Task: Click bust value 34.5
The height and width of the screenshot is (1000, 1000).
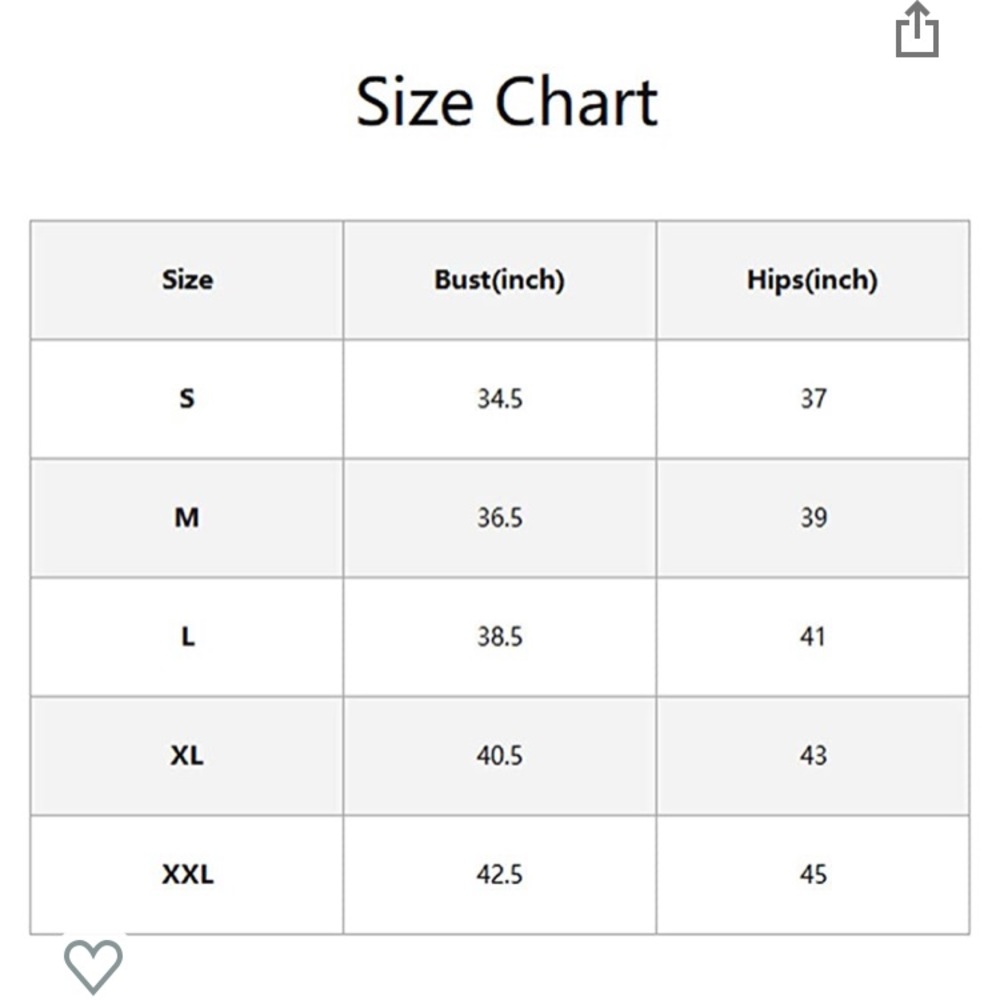Action: (499, 399)
